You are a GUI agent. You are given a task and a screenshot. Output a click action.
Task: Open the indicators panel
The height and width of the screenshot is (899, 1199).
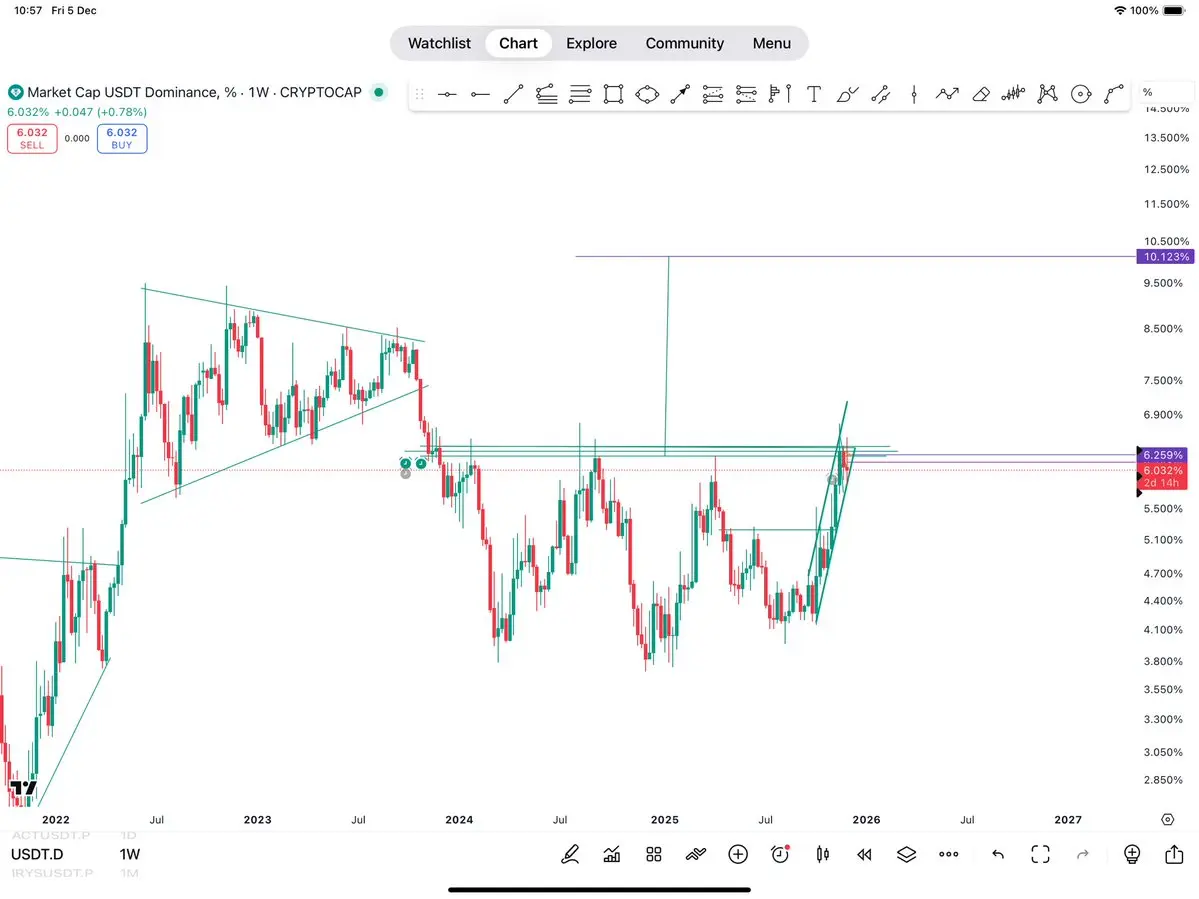point(612,854)
